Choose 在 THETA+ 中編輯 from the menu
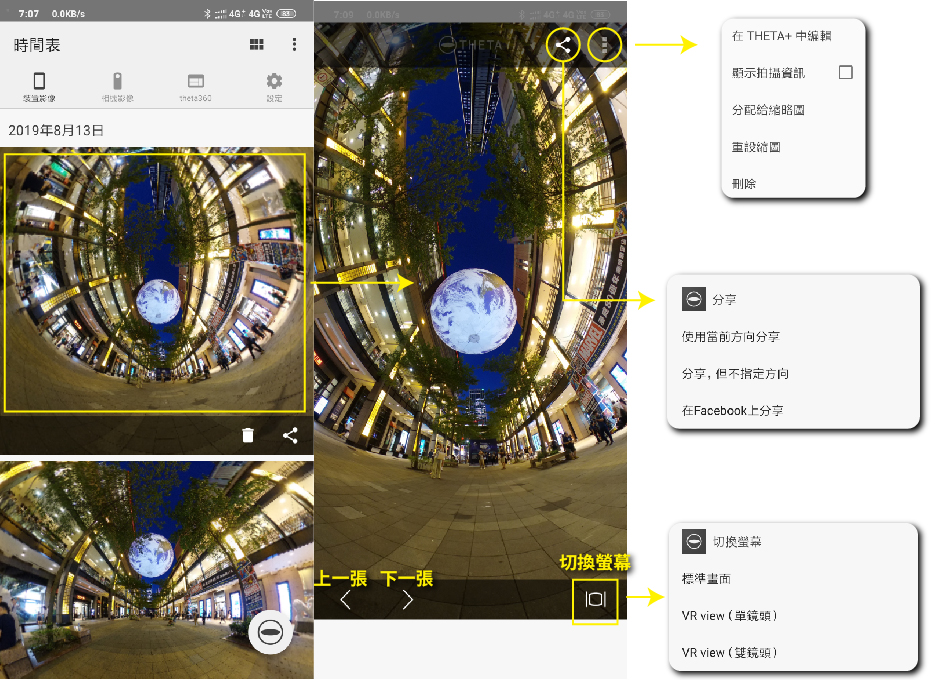Viewport: 940px width, 680px height. 781,36
